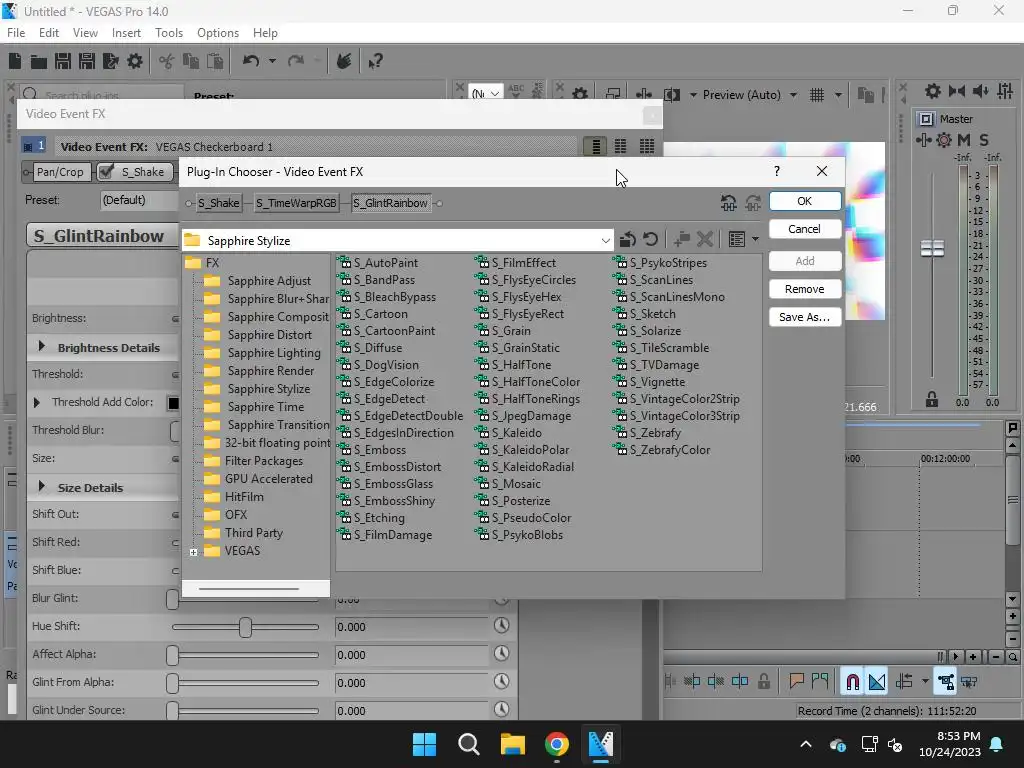The width and height of the screenshot is (1024, 768).
Task: Click the Cut scissors icon in toolbar
Action: coord(167,61)
